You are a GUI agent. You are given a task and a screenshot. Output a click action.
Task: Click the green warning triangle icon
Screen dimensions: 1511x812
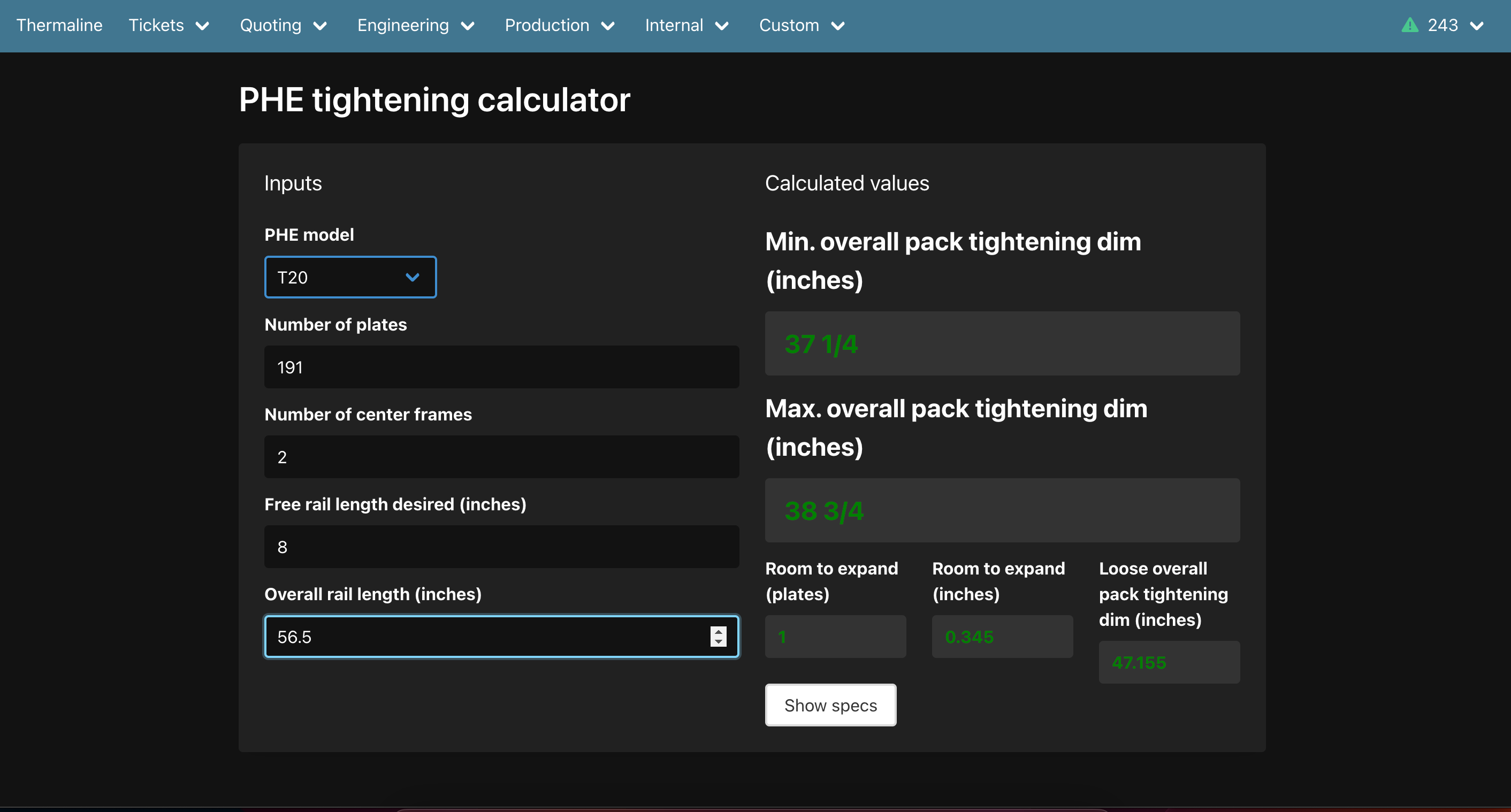[1409, 25]
